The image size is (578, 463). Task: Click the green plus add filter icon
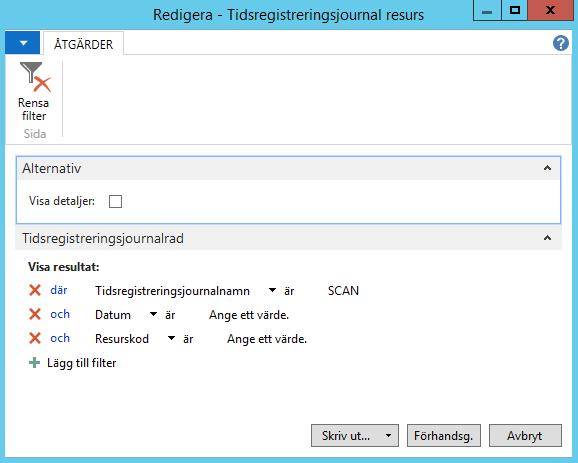coord(34,363)
